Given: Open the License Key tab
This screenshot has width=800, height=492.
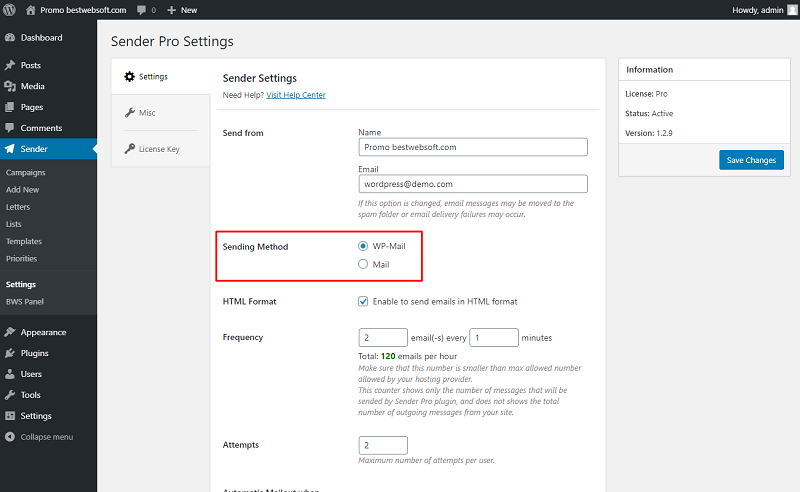Looking at the screenshot, I should (161, 149).
